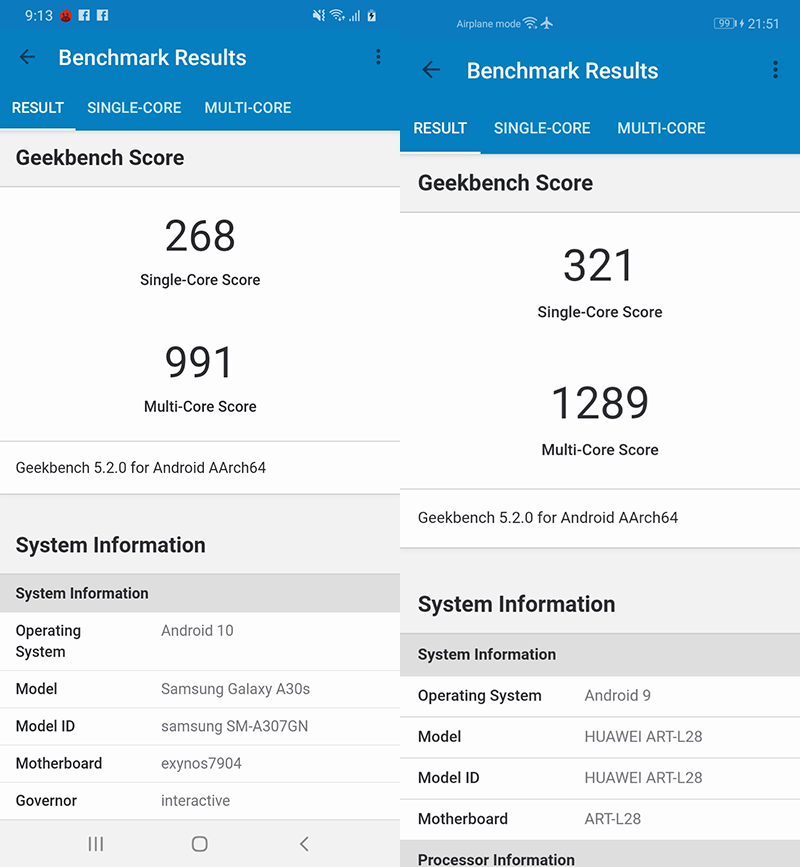Tap the 21:51 clock in Huawei status bar

(764, 24)
